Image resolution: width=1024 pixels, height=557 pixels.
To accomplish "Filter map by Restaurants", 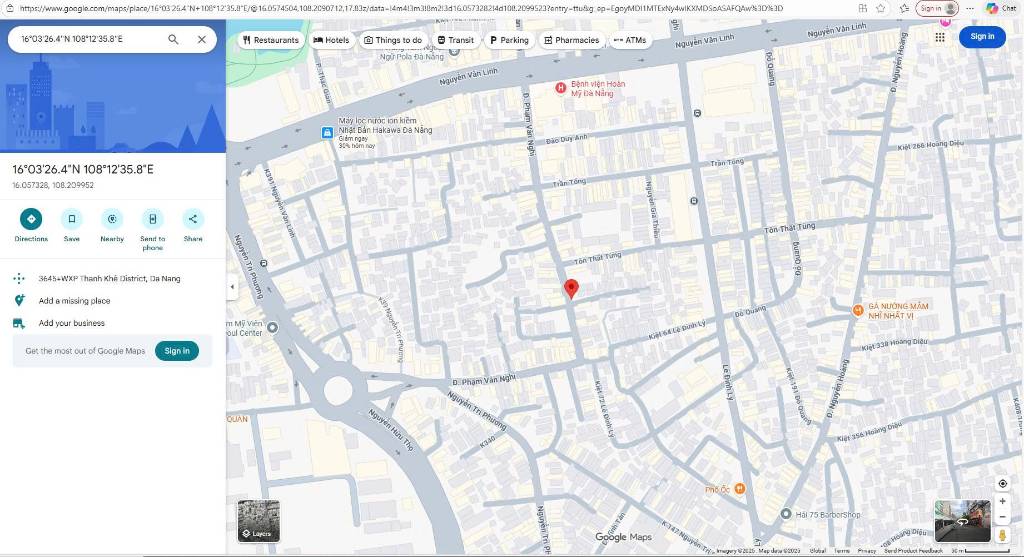I will [270, 40].
